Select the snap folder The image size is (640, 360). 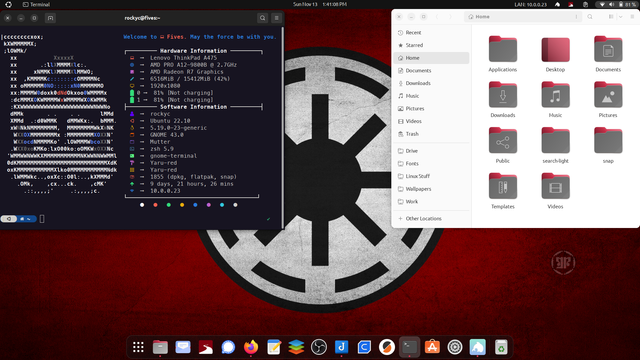[x=608, y=146]
